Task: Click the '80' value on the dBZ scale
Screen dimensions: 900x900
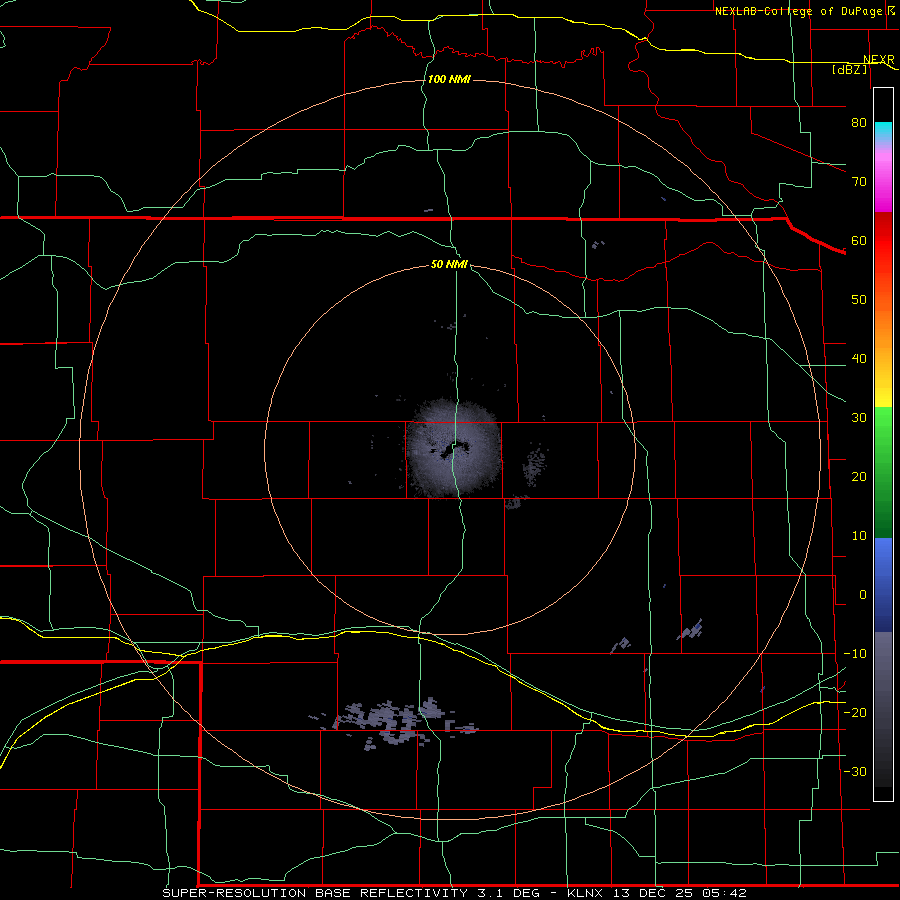Action: tap(859, 122)
